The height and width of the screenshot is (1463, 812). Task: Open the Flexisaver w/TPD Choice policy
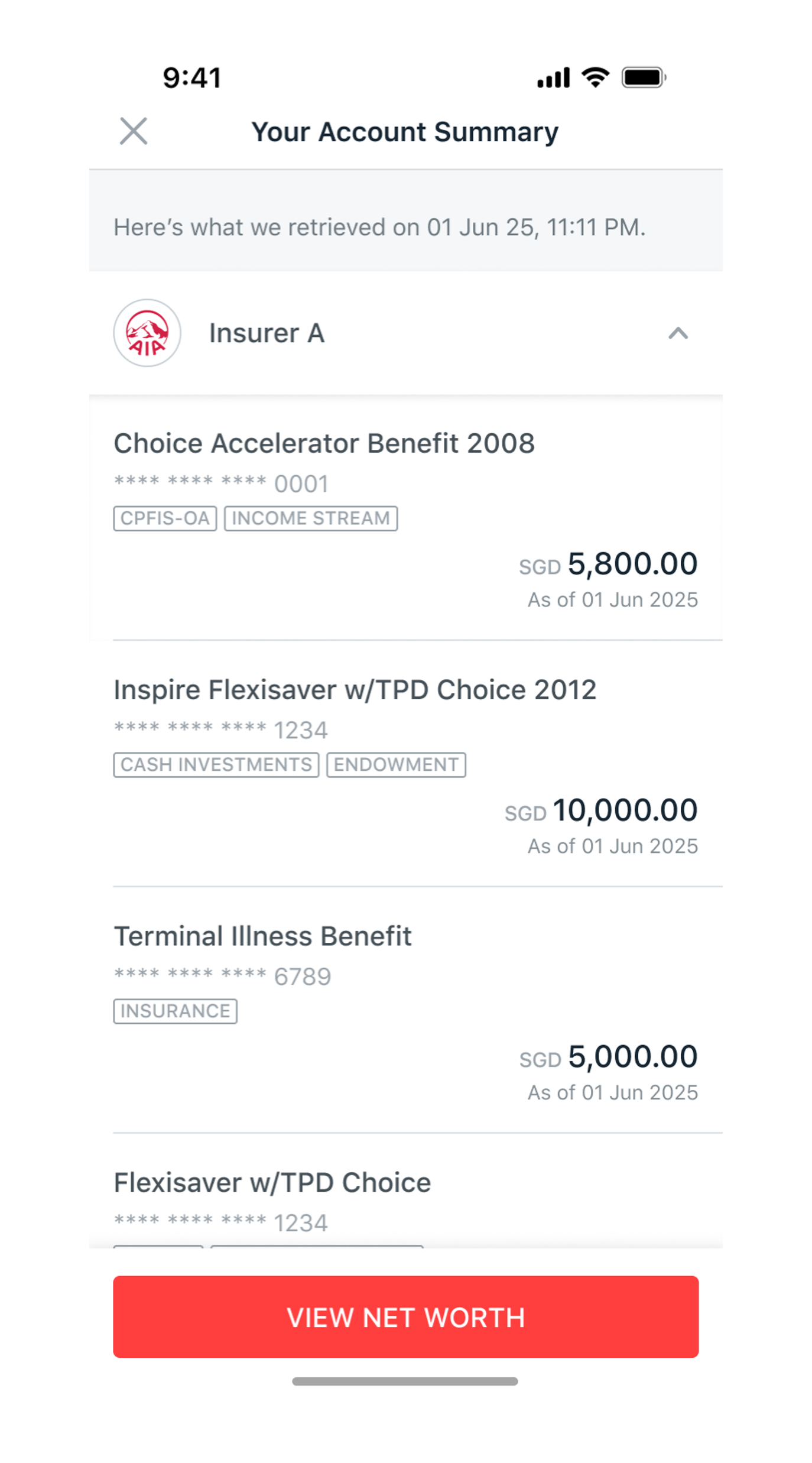[x=272, y=1183]
